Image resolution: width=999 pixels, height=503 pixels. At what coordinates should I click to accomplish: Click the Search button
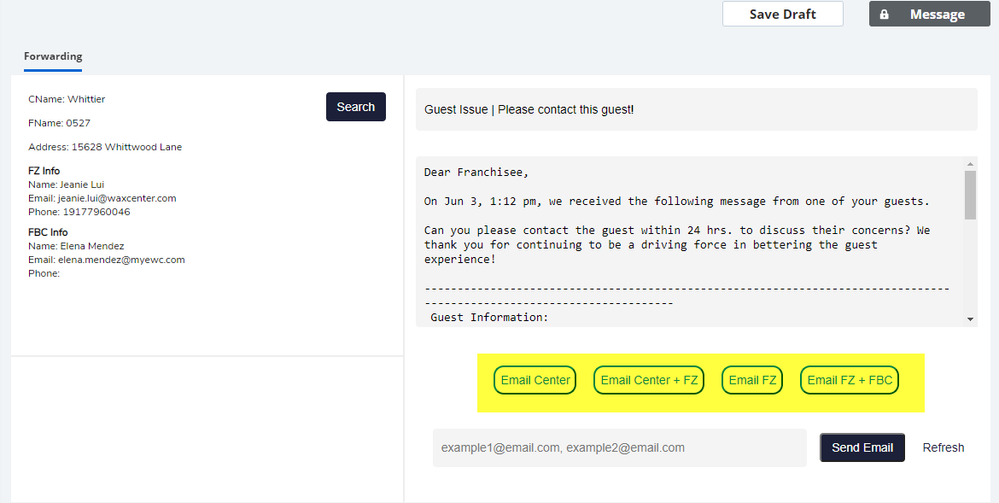coord(356,107)
